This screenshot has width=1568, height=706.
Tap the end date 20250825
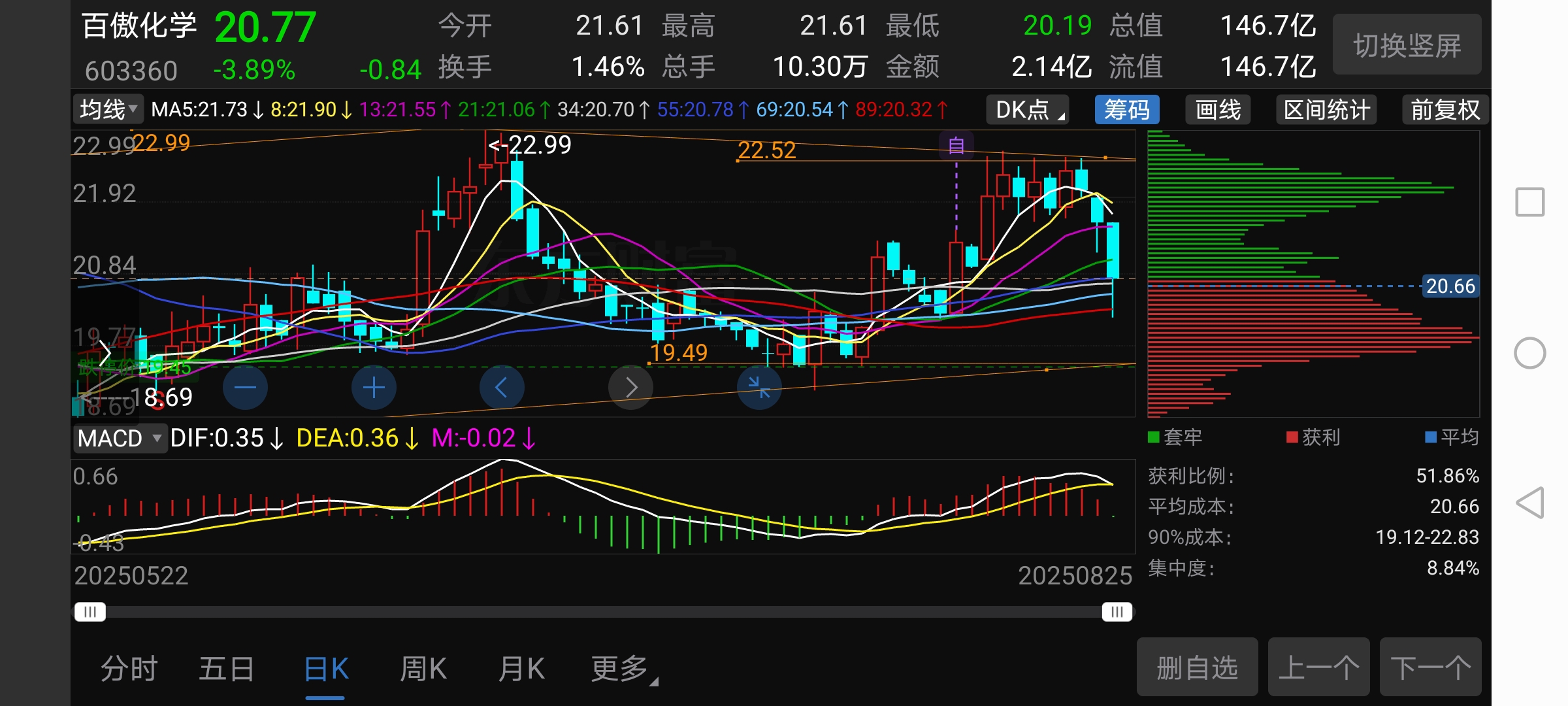[1075, 576]
